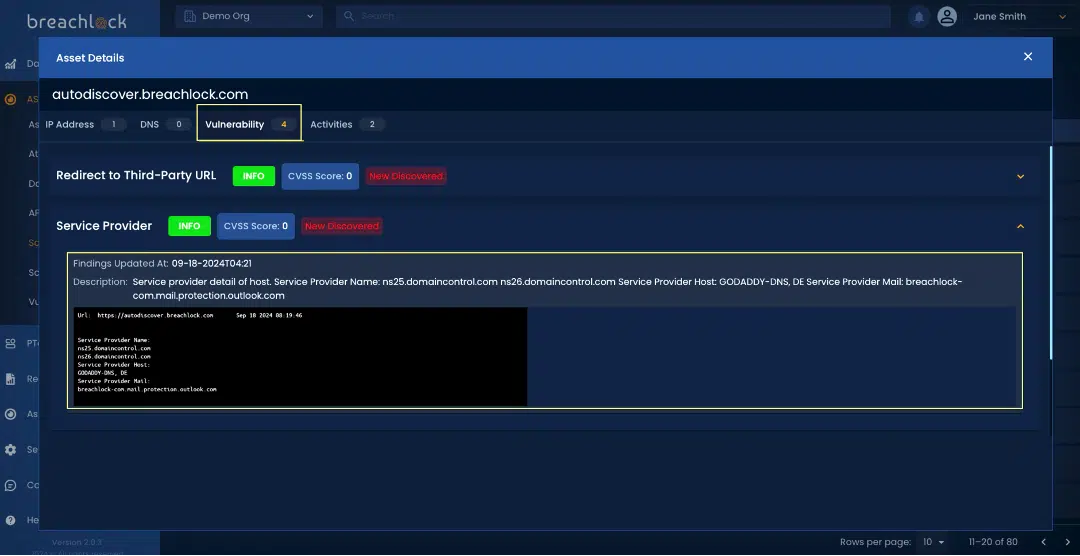Click the help question mark icon in sidebar
This screenshot has width=1080, height=556.
pyautogui.click(x=10, y=520)
